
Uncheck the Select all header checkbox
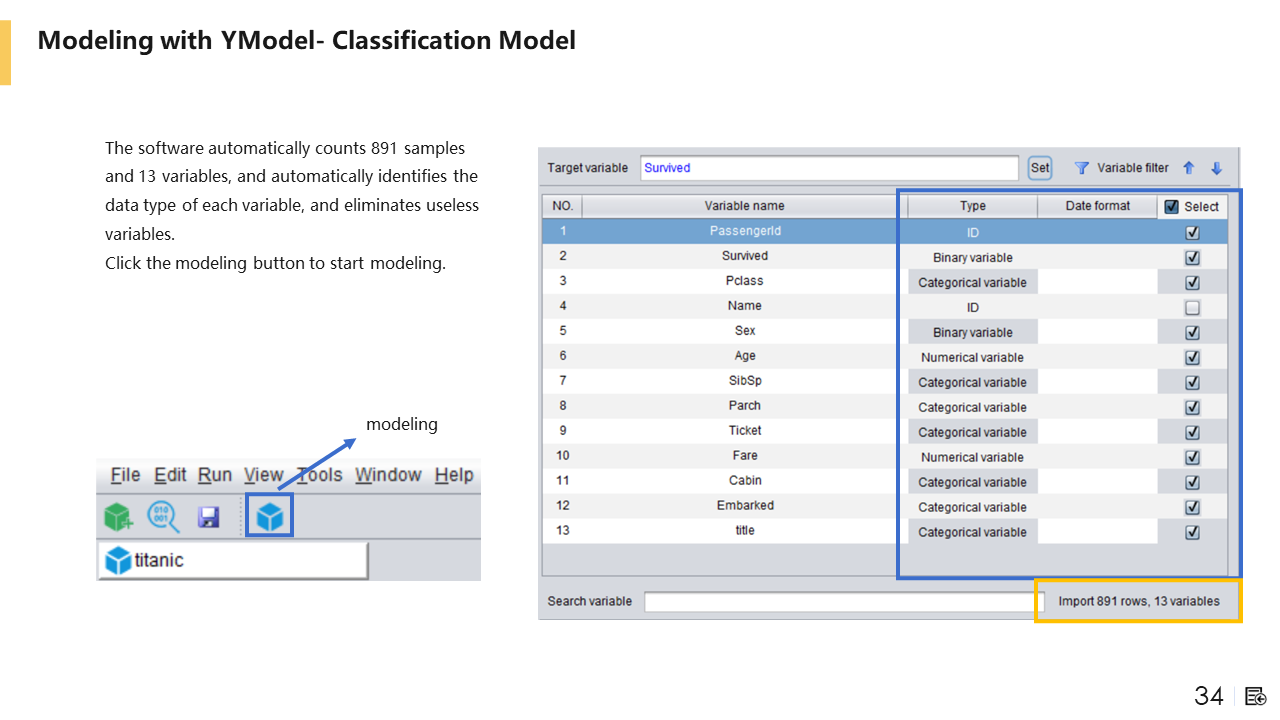click(x=1172, y=207)
